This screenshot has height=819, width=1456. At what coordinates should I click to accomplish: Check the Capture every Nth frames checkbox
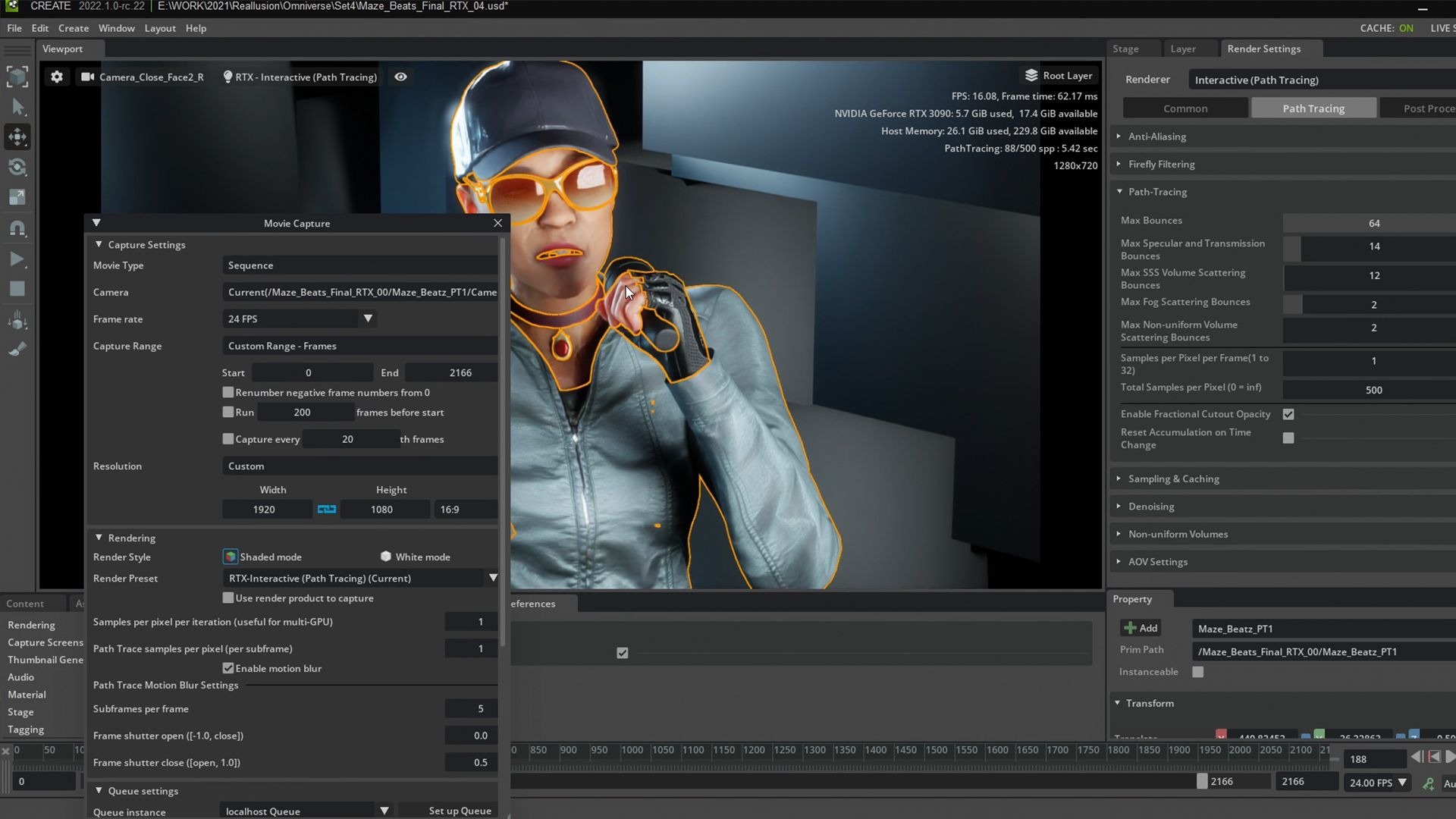pyautogui.click(x=228, y=439)
